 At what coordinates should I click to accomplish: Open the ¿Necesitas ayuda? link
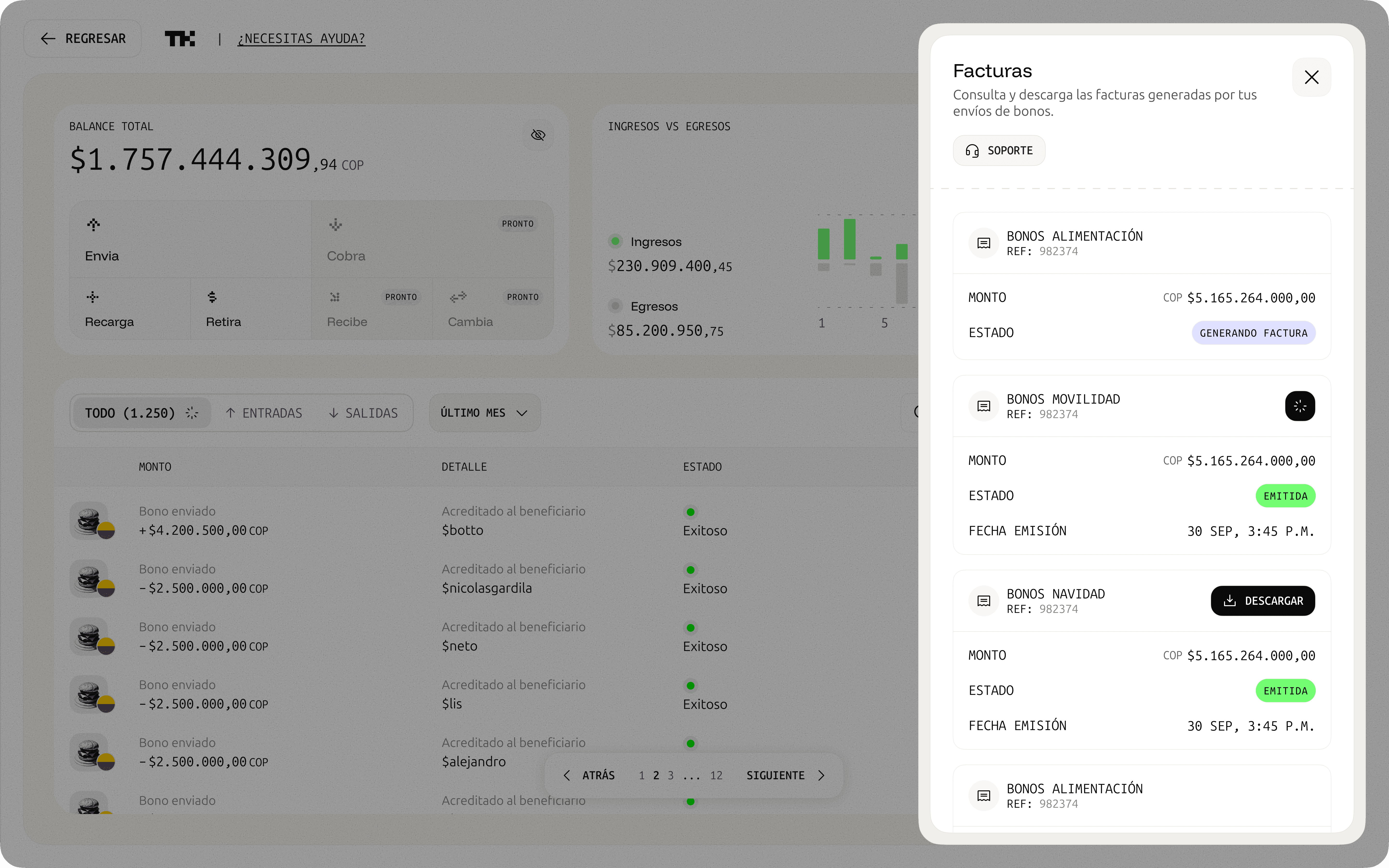(301, 39)
